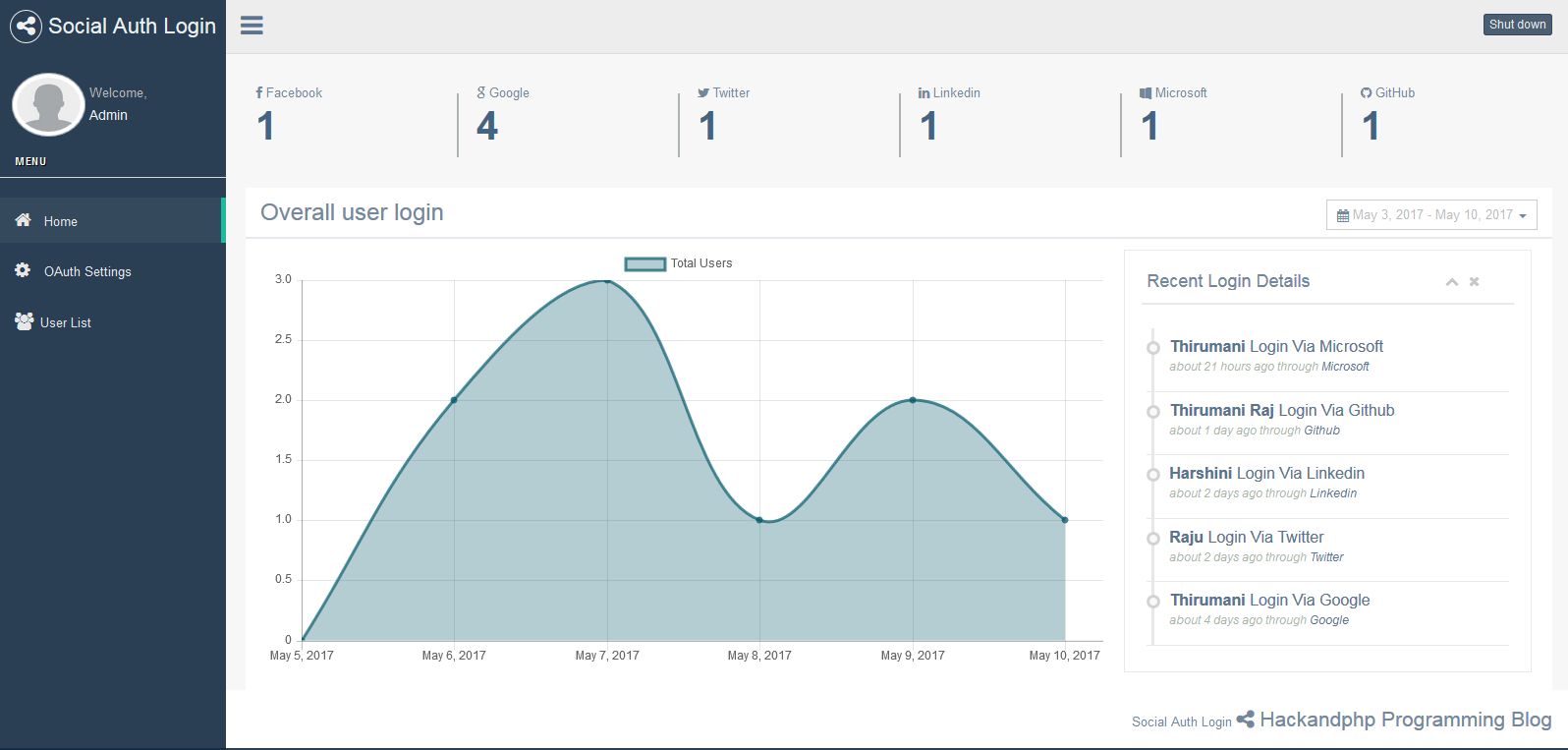Click the Google icon in stats row
The width and height of the screenshot is (1568, 750).
pos(481,92)
